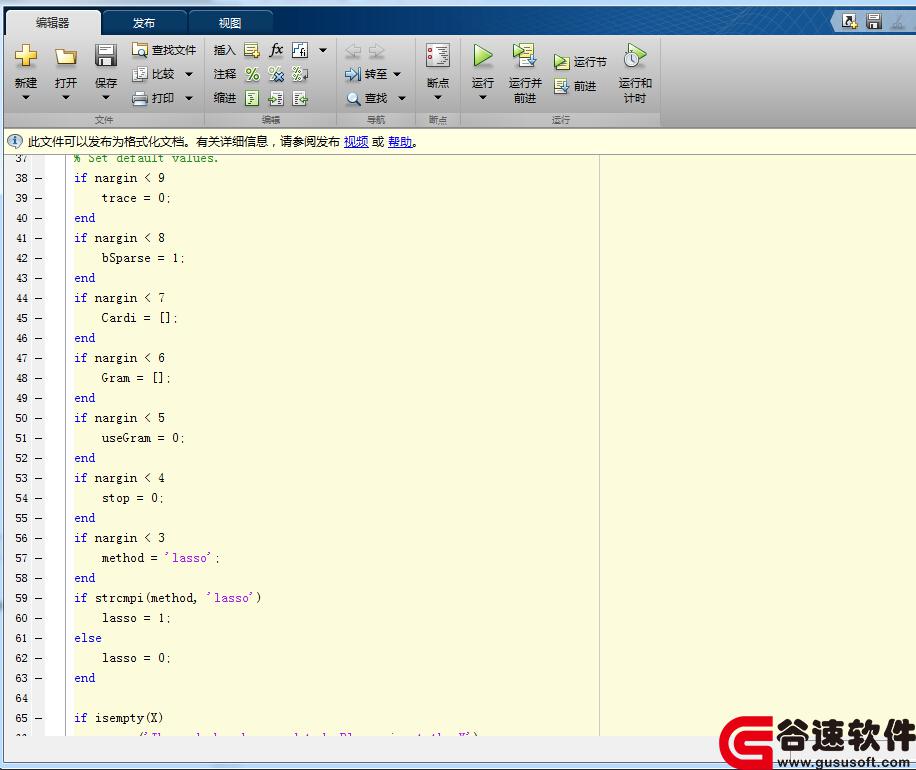Click the green Run (运行) icon
This screenshot has height=770, width=916.
tap(483, 56)
